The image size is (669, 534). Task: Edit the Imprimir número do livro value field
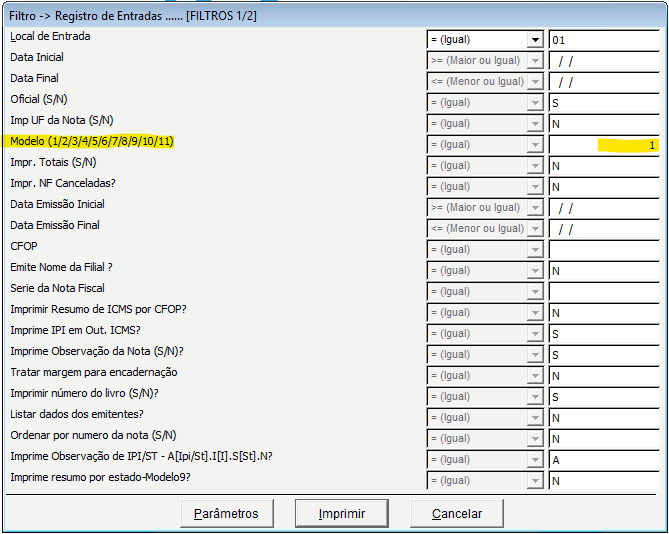tap(604, 397)
